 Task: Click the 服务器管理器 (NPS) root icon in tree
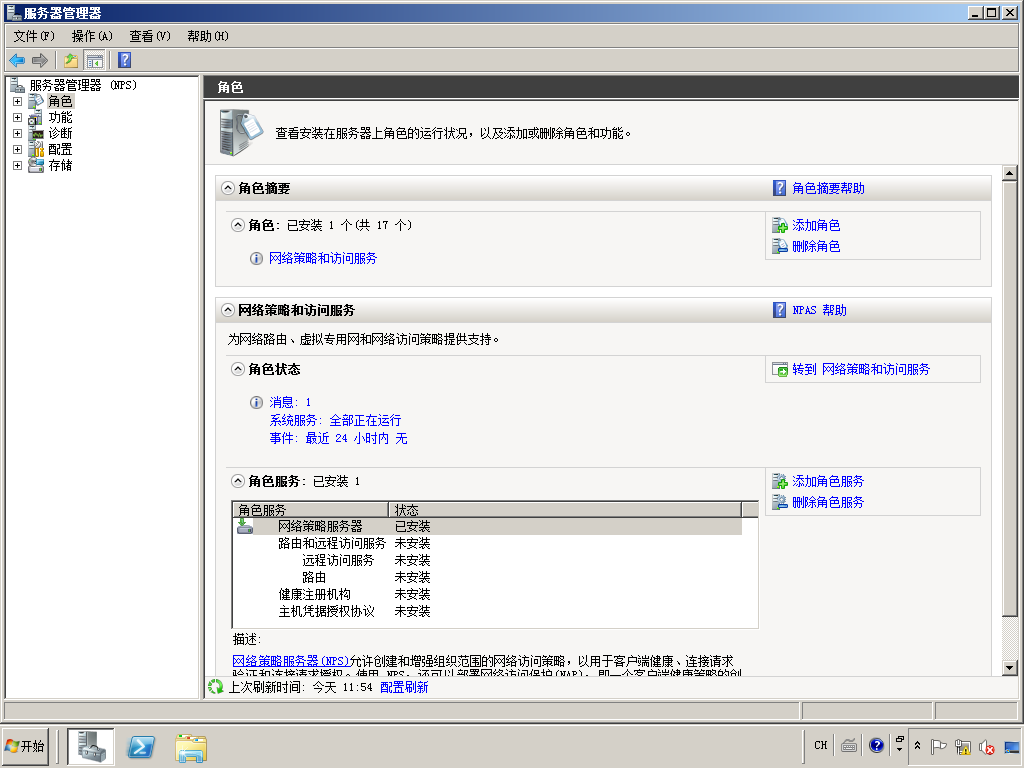click(x=18, y=85)
